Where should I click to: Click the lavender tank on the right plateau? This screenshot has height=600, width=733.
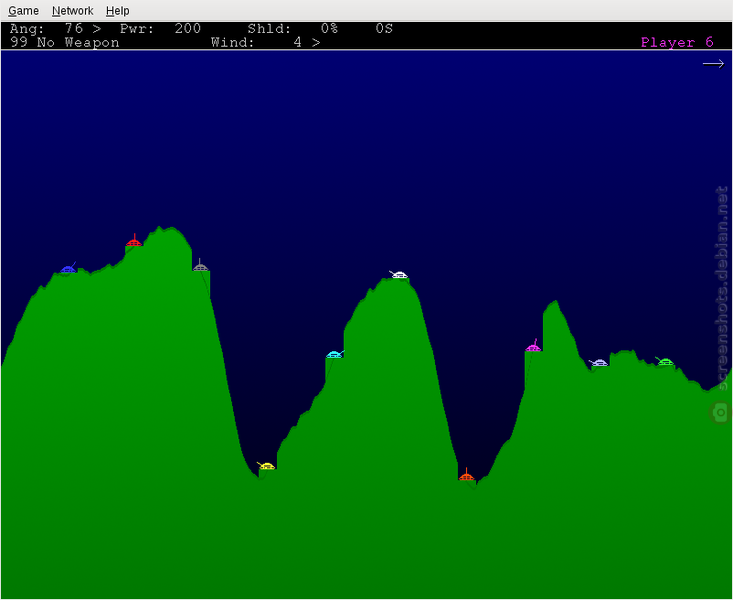pos(598,362)
